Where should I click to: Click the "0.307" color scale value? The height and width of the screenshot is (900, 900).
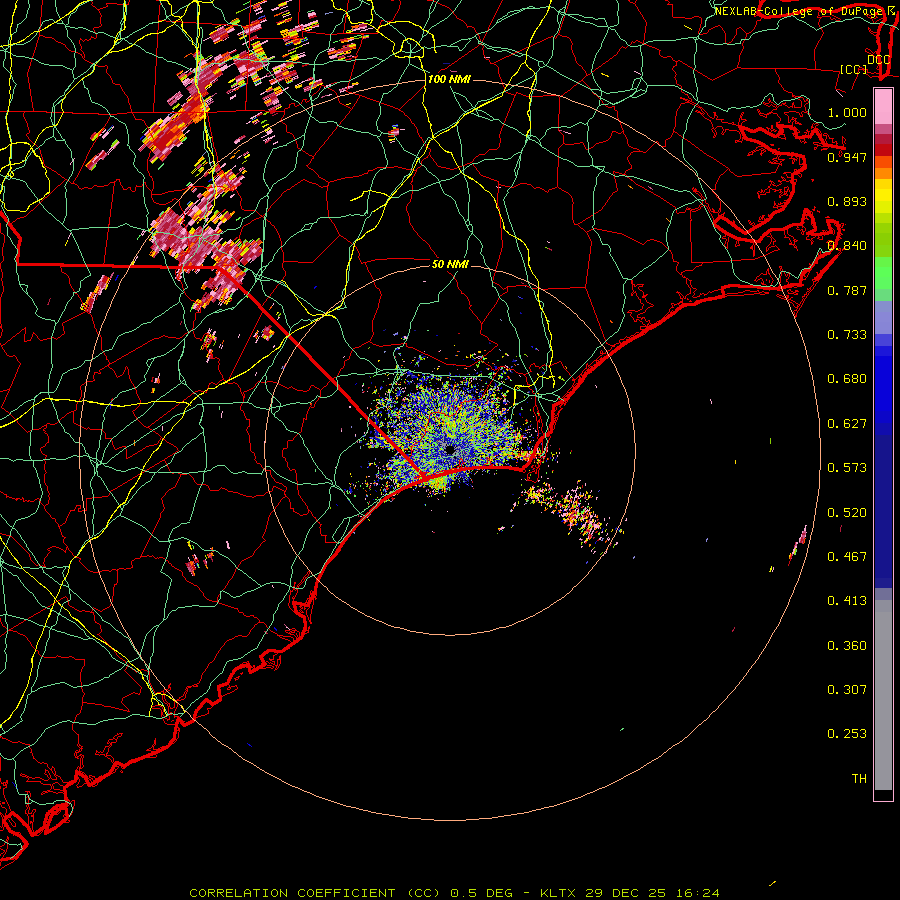847,690
